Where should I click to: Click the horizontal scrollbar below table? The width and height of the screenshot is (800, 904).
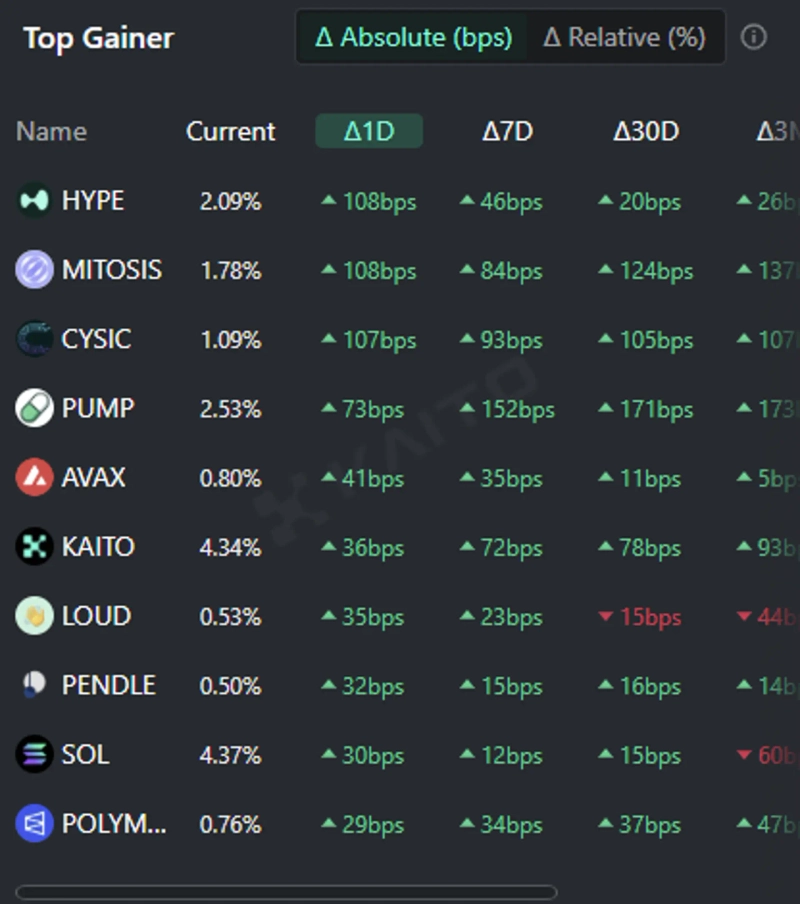(x=286, y=892)
